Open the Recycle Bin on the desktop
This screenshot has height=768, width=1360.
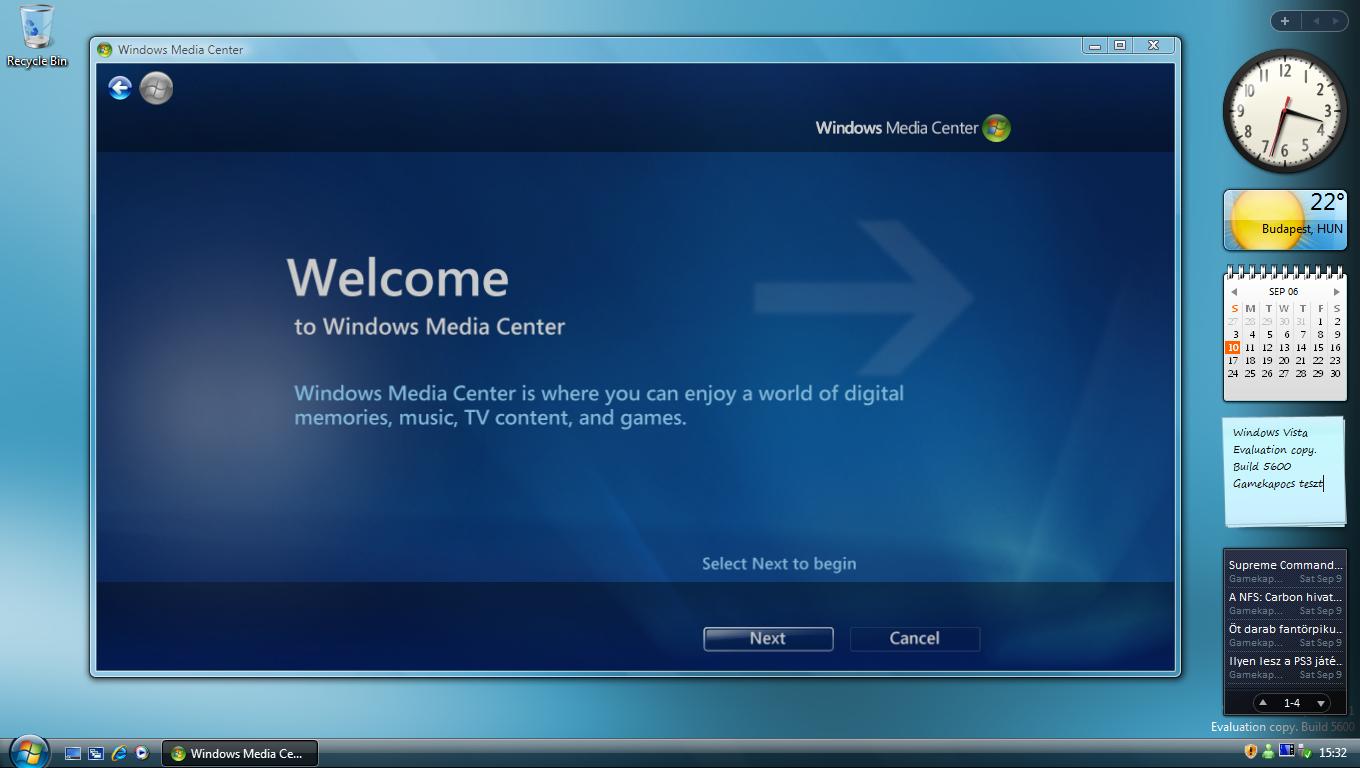(x=37, y=36)
